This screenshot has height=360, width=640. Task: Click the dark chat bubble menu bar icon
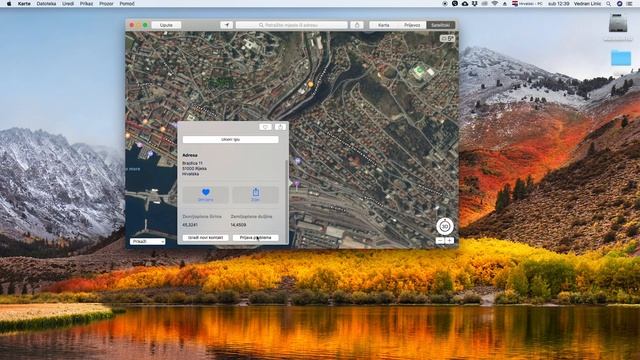455,3
